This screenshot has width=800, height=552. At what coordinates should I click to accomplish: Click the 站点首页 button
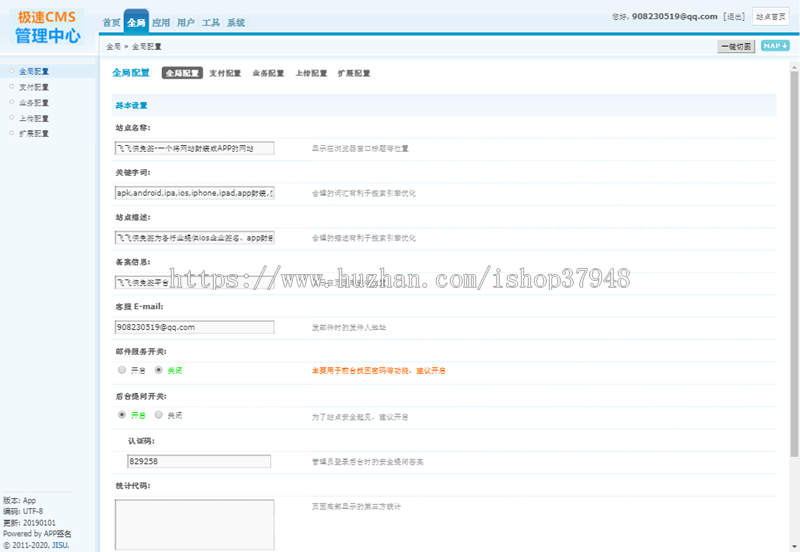(770, 17)
